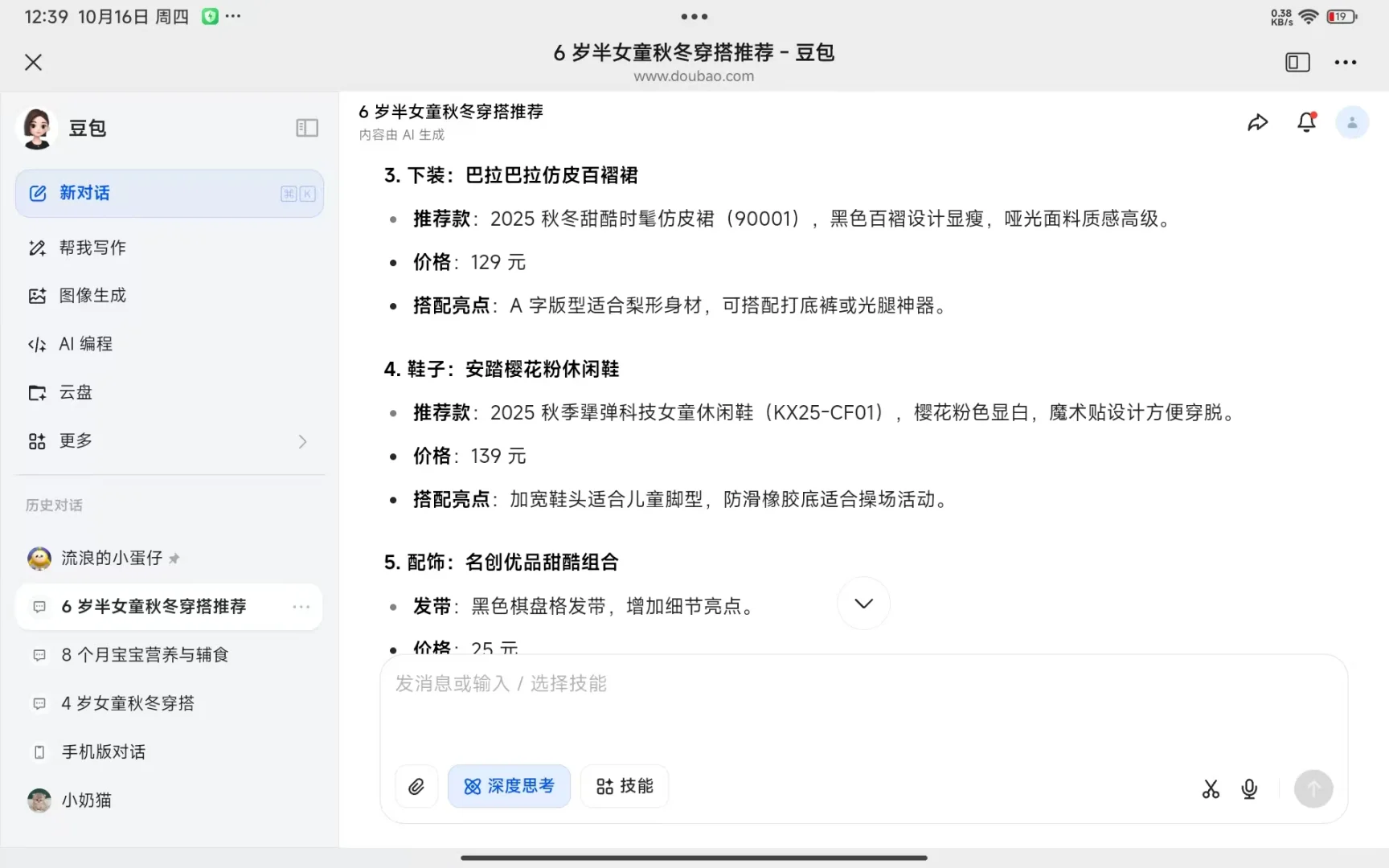Click the Doubao avatar logo
1389x868 pixels.
click(37, 128)
